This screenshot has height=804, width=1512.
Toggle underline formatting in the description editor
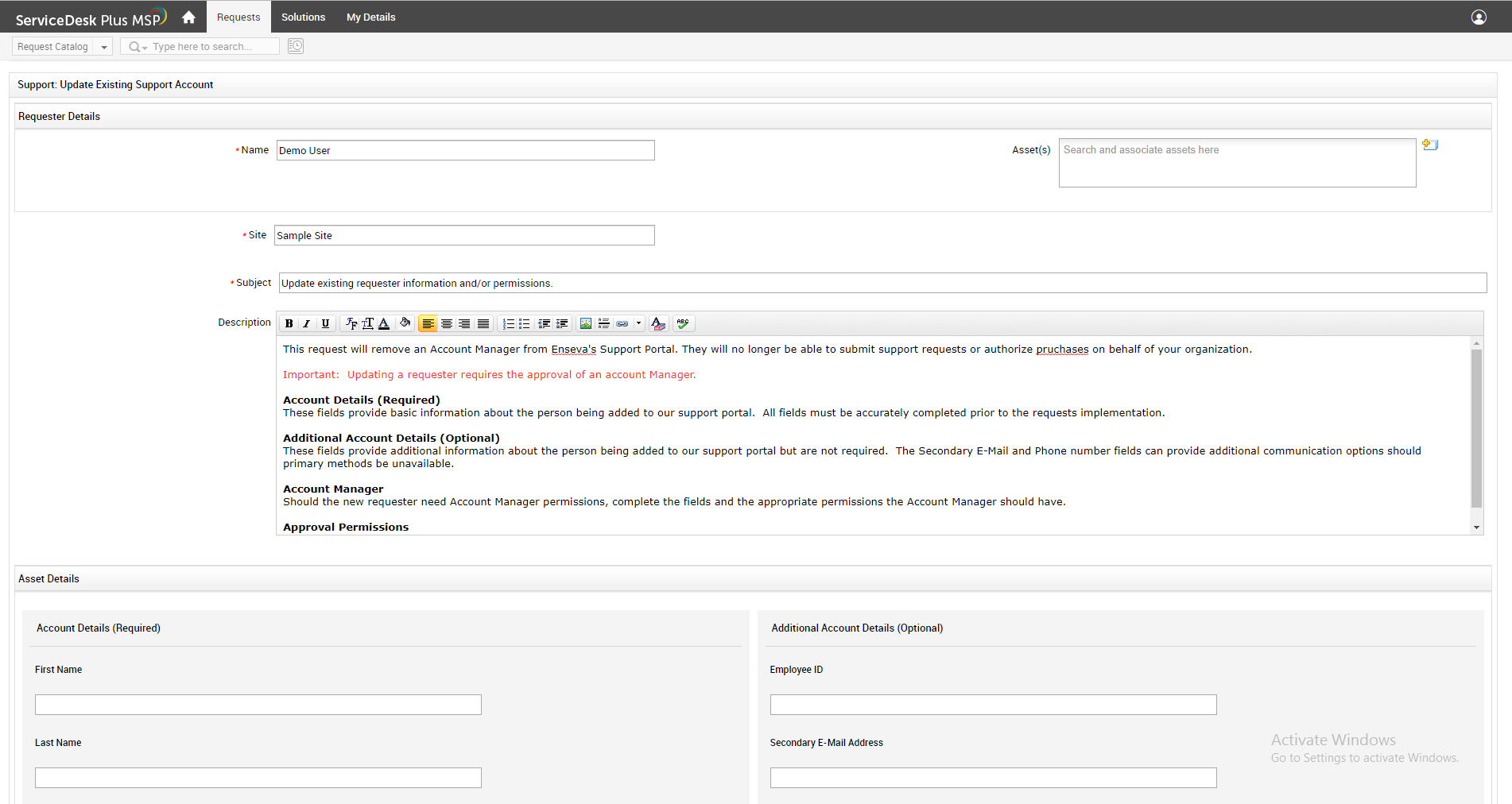point(325,323)
